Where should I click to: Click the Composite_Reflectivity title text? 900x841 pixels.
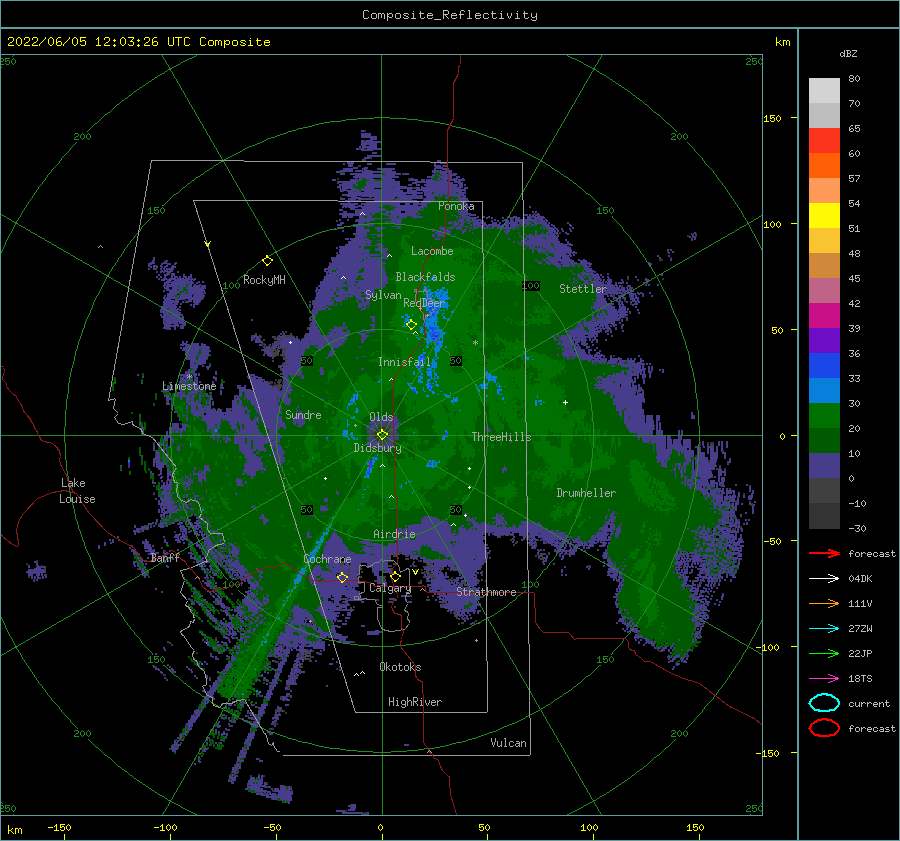tap(449, 15)
